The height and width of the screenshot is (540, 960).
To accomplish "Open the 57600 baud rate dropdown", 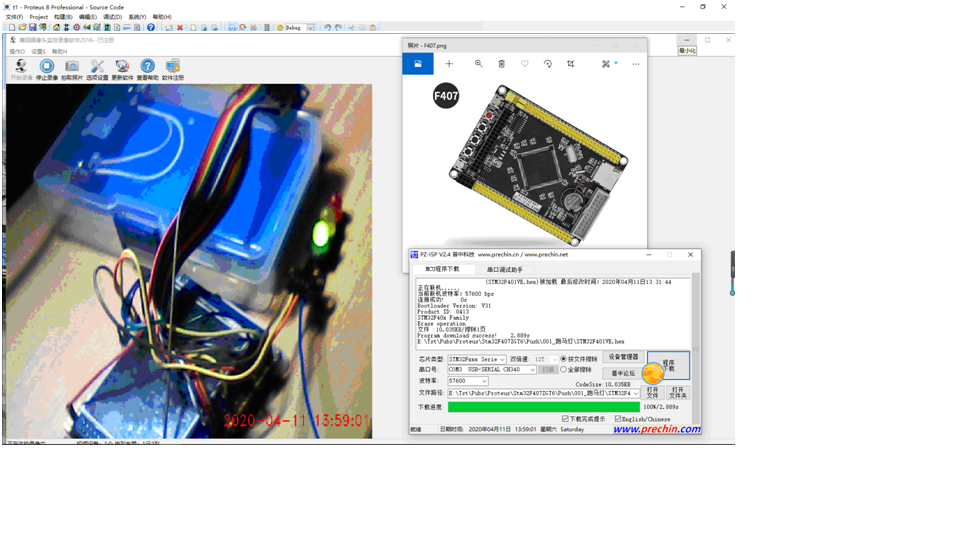I will (x=484, y=381).
